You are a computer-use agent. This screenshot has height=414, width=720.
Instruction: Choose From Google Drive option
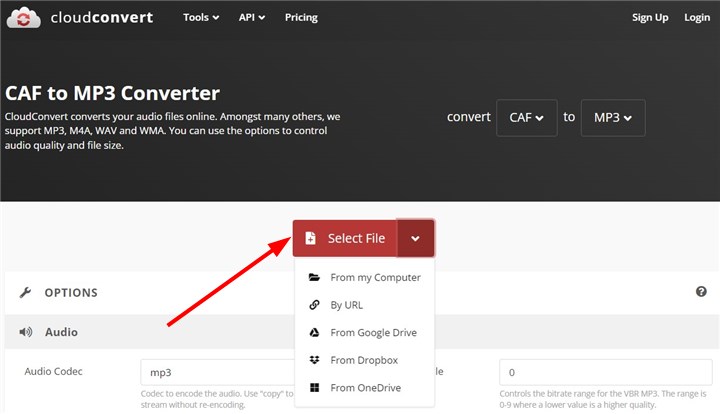click(x=365, y=332)
